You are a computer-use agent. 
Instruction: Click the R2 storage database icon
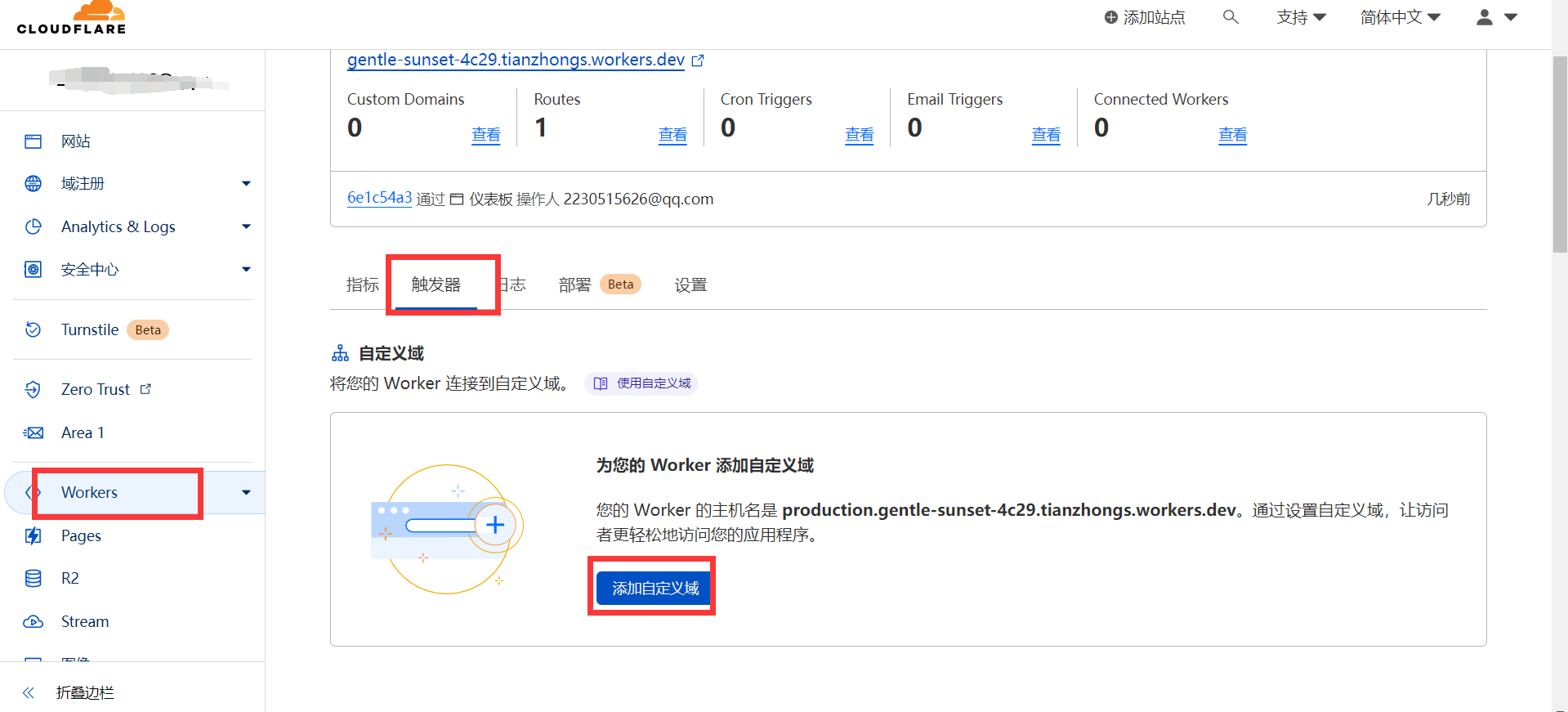click(33, 578)
